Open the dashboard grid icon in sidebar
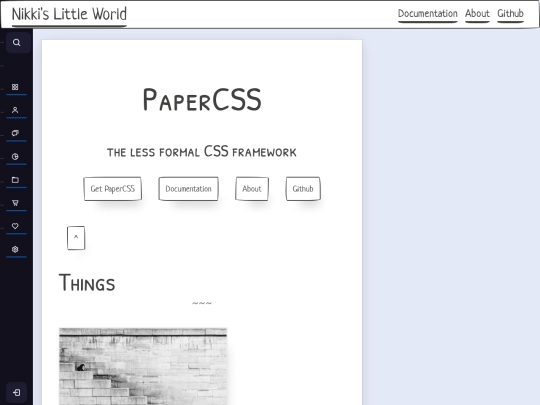 point(15,87)
